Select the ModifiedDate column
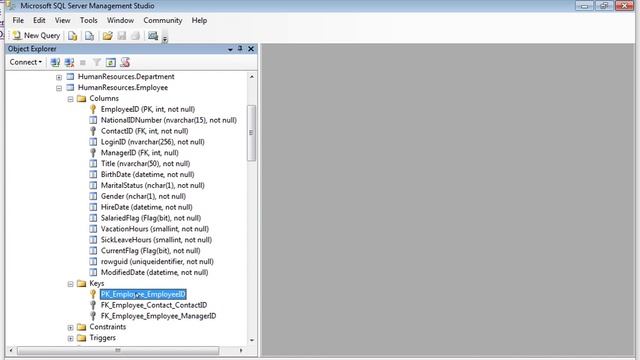Viewport: 640px width, 360px height. tap(154, 273)
